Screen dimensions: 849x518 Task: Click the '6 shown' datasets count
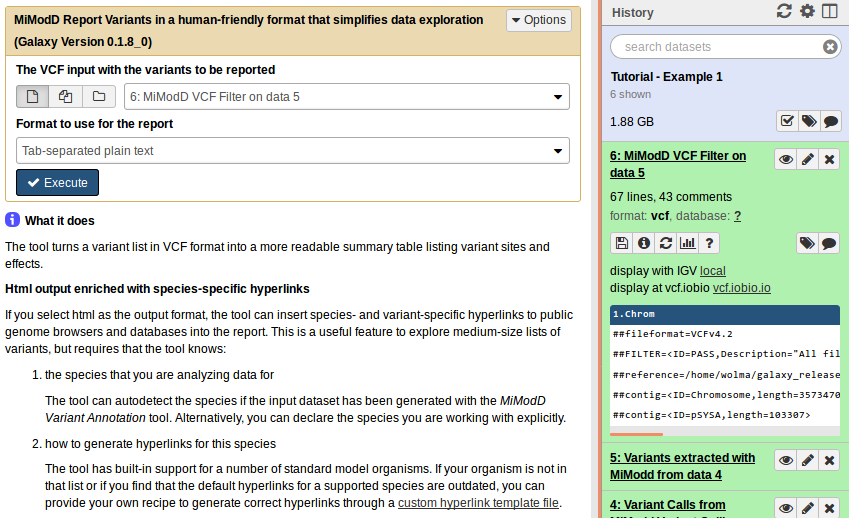tap(630, 94)
